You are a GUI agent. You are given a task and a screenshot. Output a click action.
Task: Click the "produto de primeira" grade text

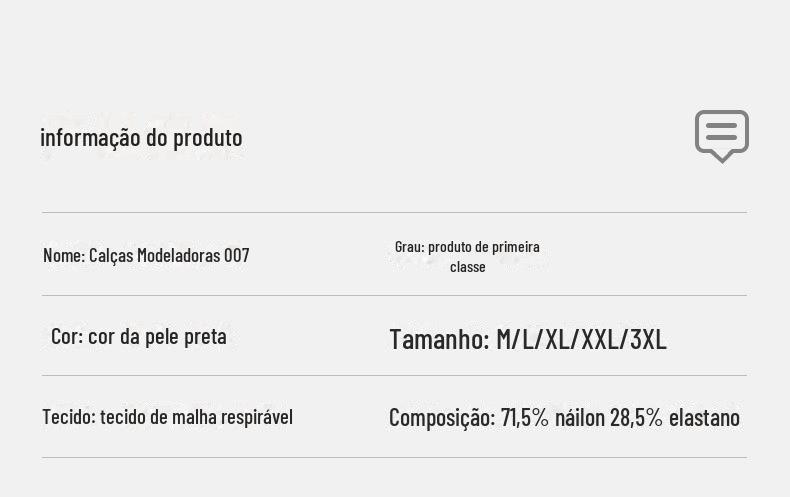tap(484, 247)
